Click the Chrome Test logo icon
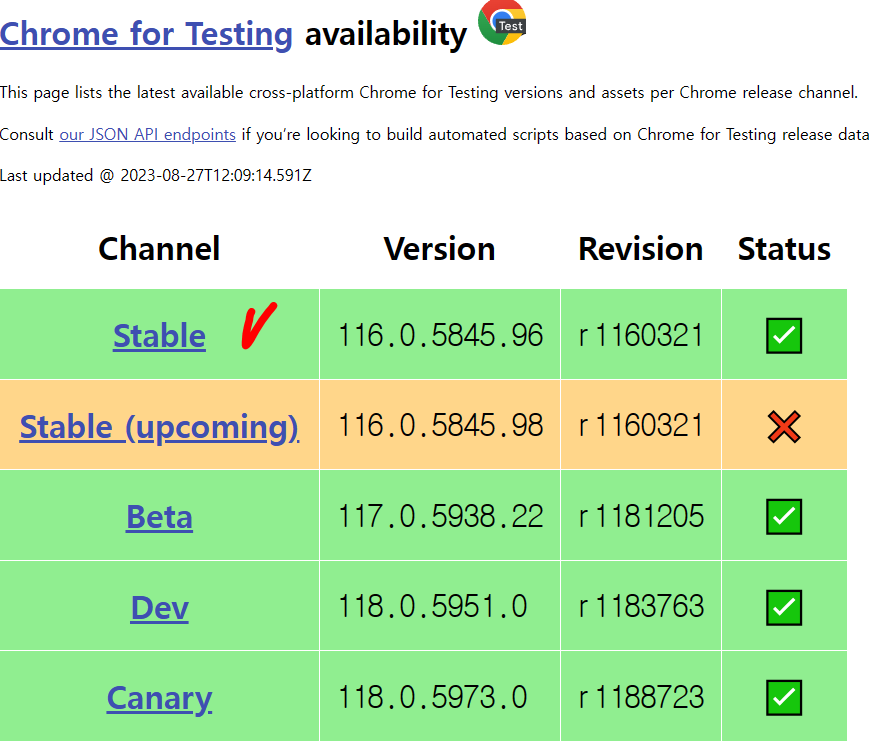The image size is (869, 755). click(502, 22)
